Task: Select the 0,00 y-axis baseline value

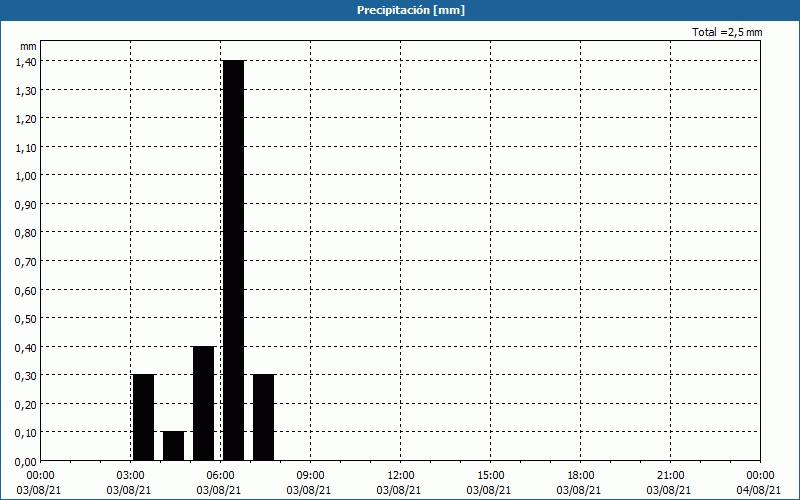Action: click(26, 462)
